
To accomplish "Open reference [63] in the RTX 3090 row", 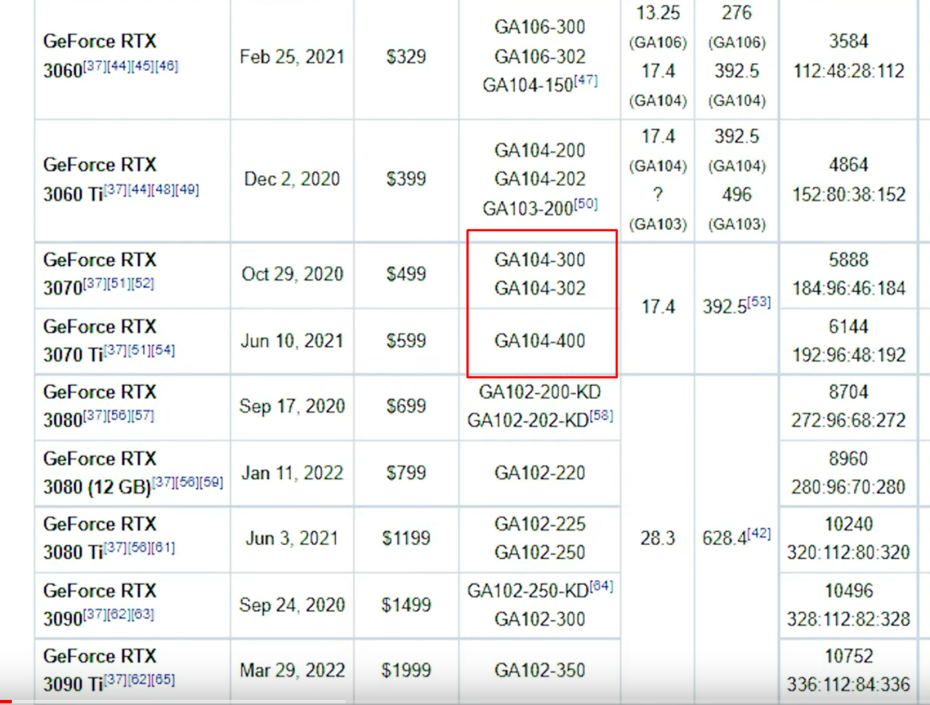I will [x=142, y=614].
